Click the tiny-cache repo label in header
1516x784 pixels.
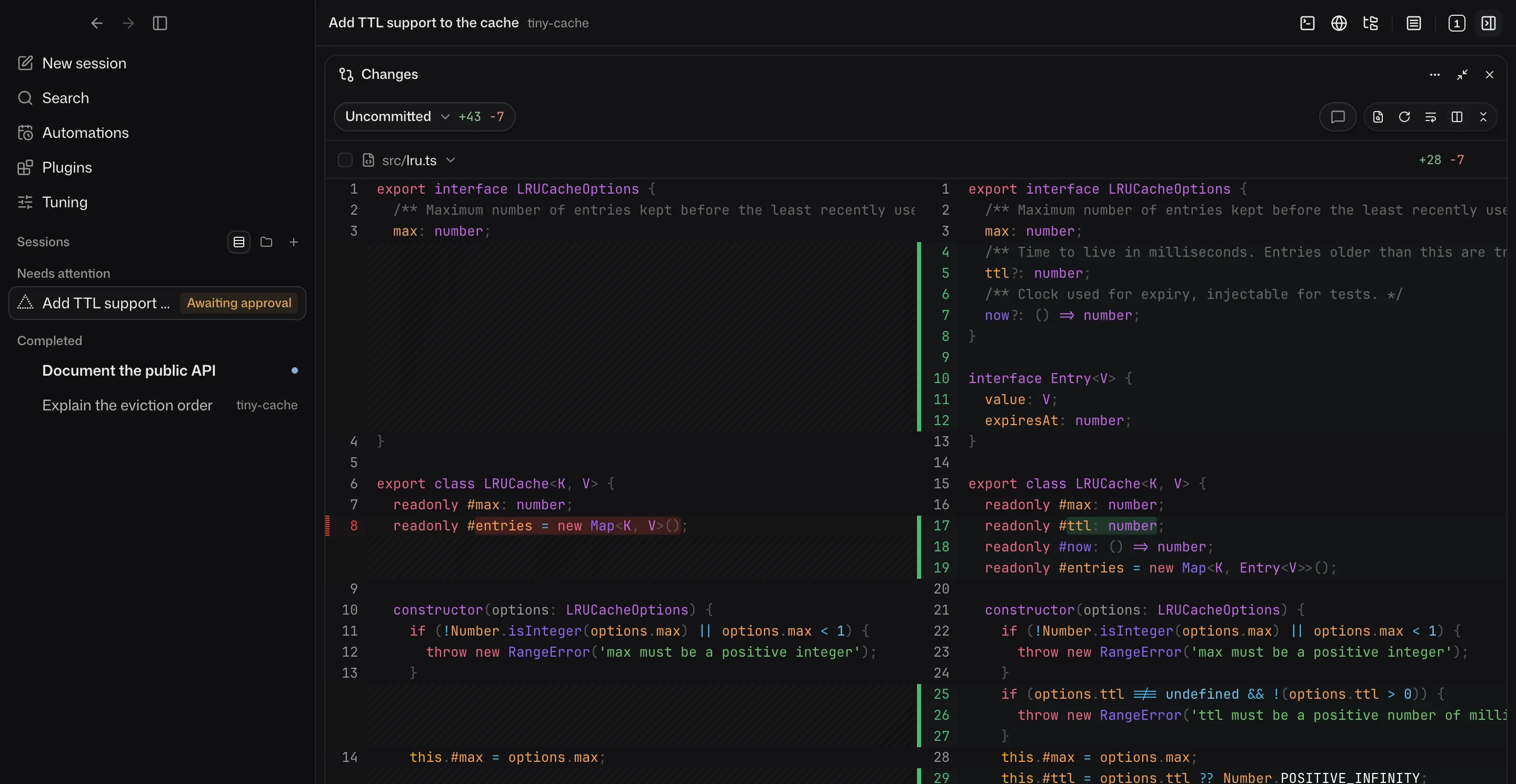pyautogui.click(x=558, y=23)
